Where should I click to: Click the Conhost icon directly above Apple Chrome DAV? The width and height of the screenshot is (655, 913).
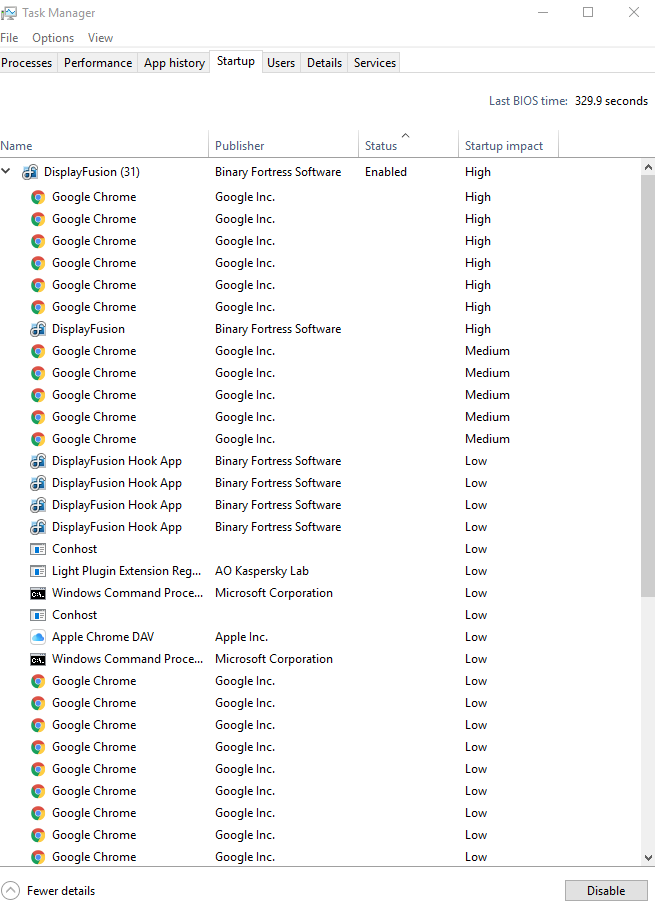38,615
